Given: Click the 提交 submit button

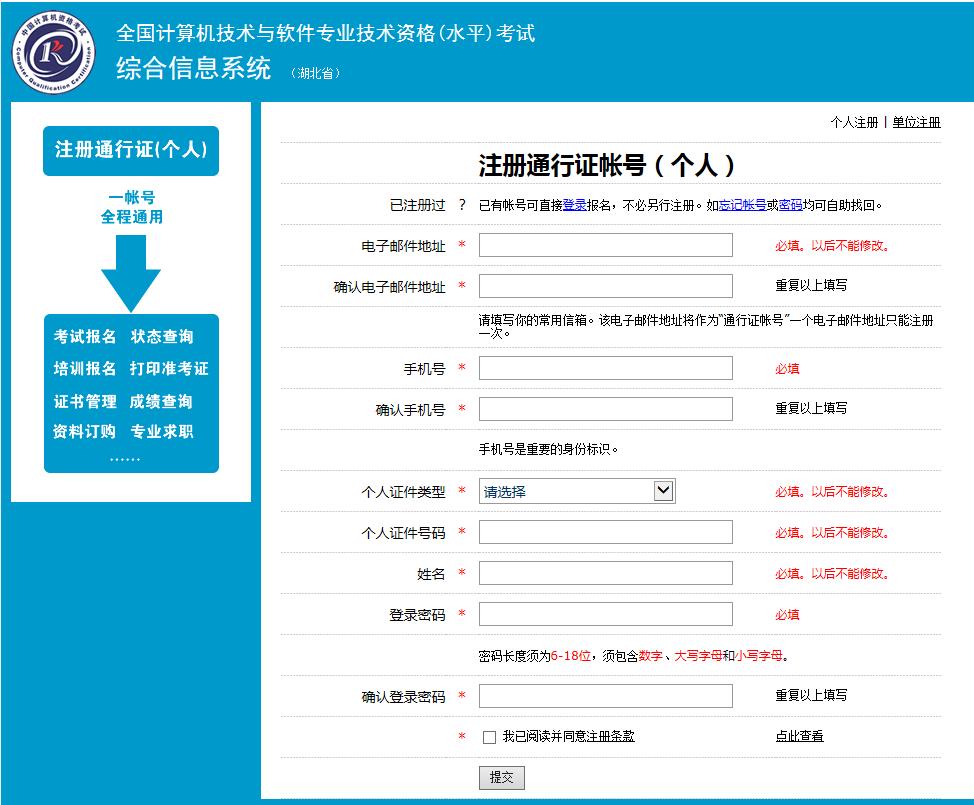Looking at the screenshot, I should [x=502, y=778].
